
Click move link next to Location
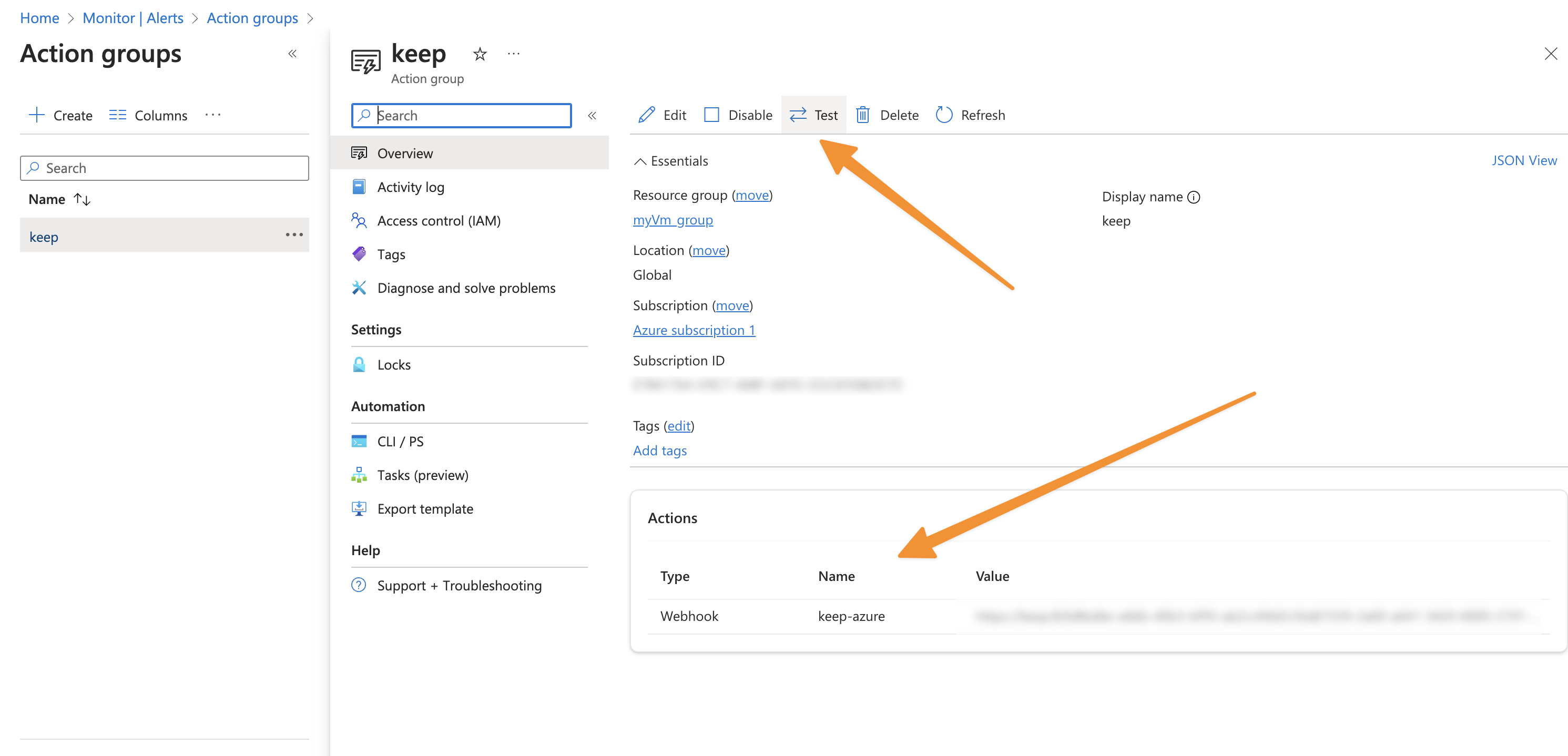[709, 250]
